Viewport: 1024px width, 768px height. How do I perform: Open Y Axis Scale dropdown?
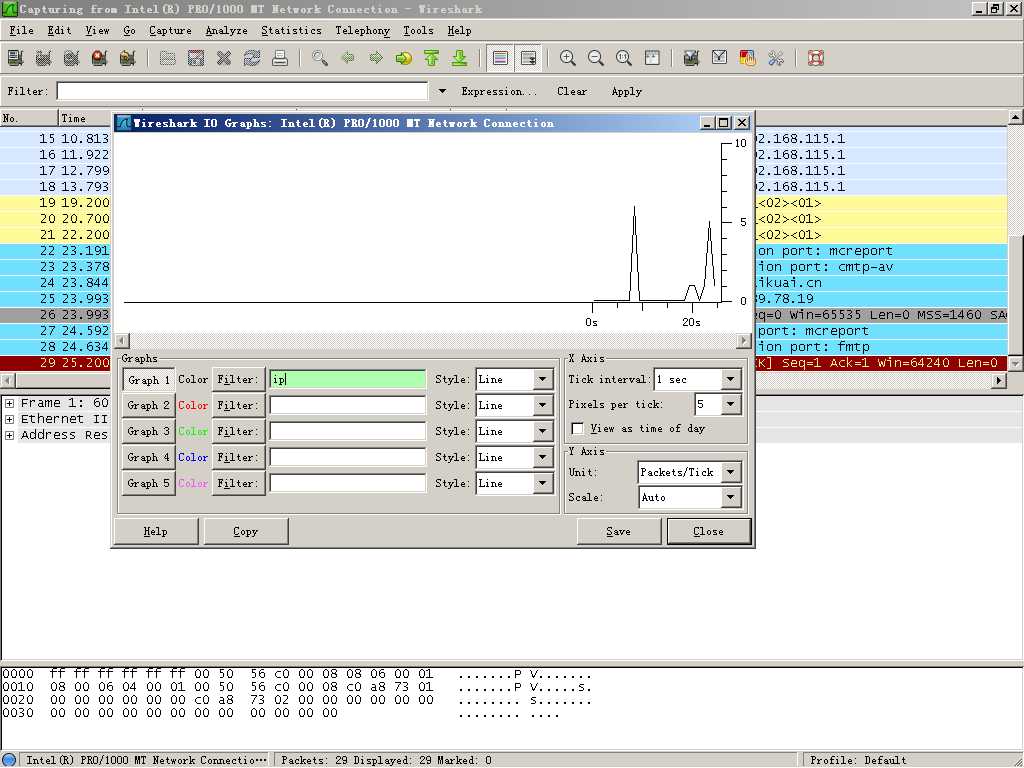731,498
